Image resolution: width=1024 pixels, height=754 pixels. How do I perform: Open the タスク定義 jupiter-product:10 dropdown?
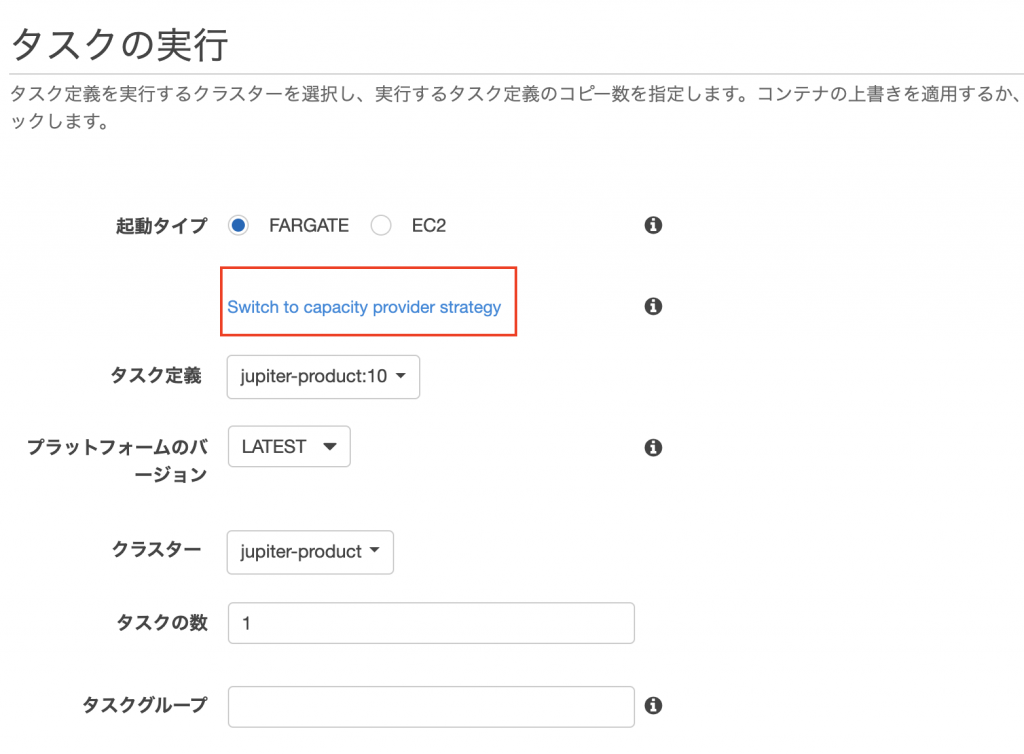[323, 377]
